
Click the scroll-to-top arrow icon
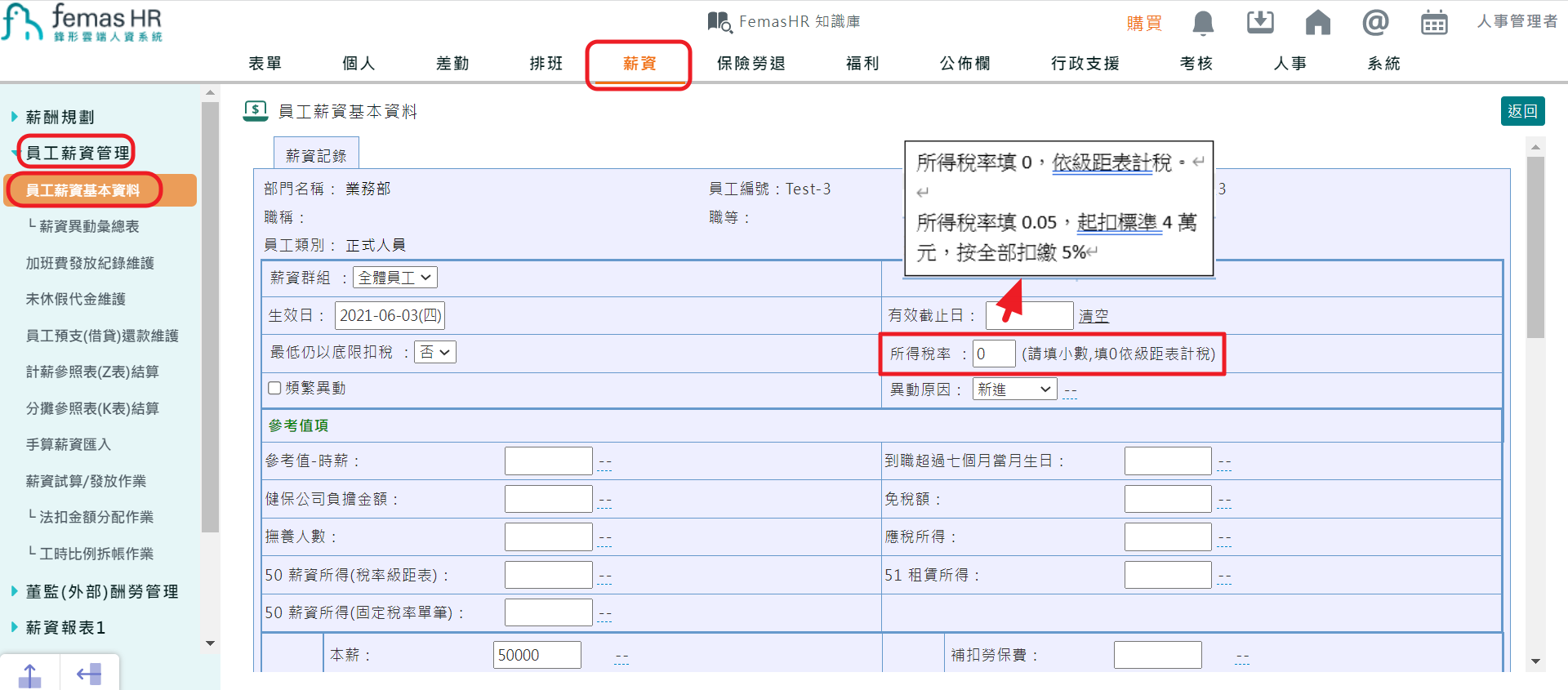coord(29,674)
